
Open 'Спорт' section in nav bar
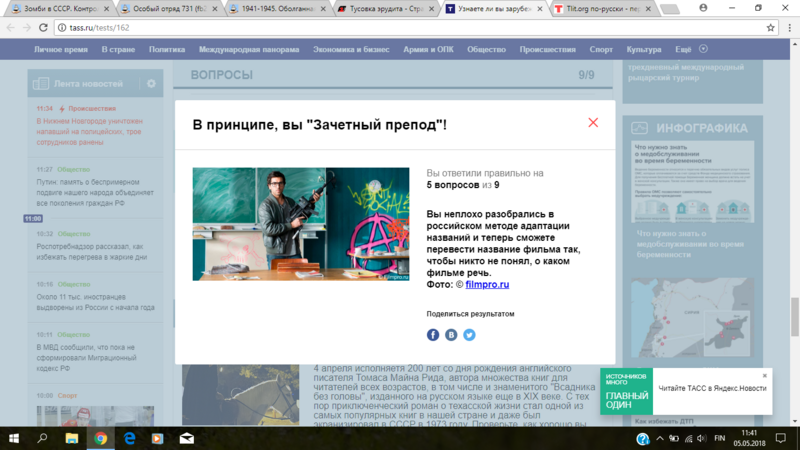tap(601, 49)
